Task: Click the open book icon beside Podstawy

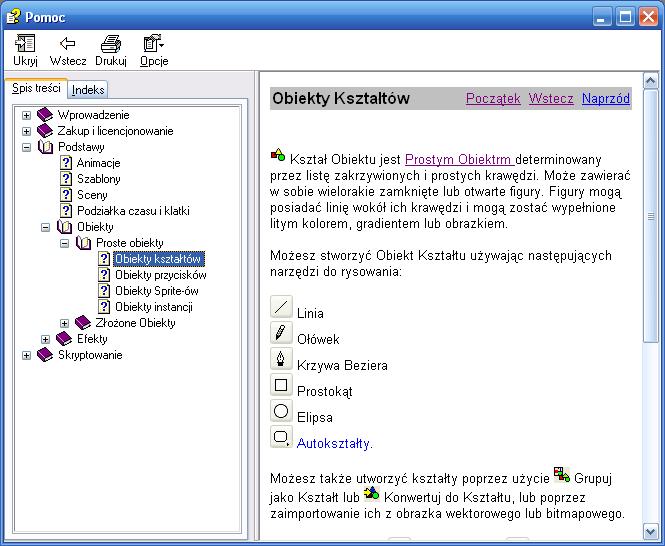Action: 45,147
